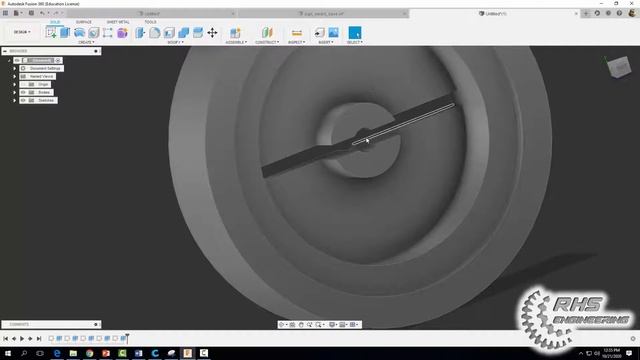Open the Modify dropdown menu
Image resolution: width=640 pixels, height=360 pixels.
176,42
